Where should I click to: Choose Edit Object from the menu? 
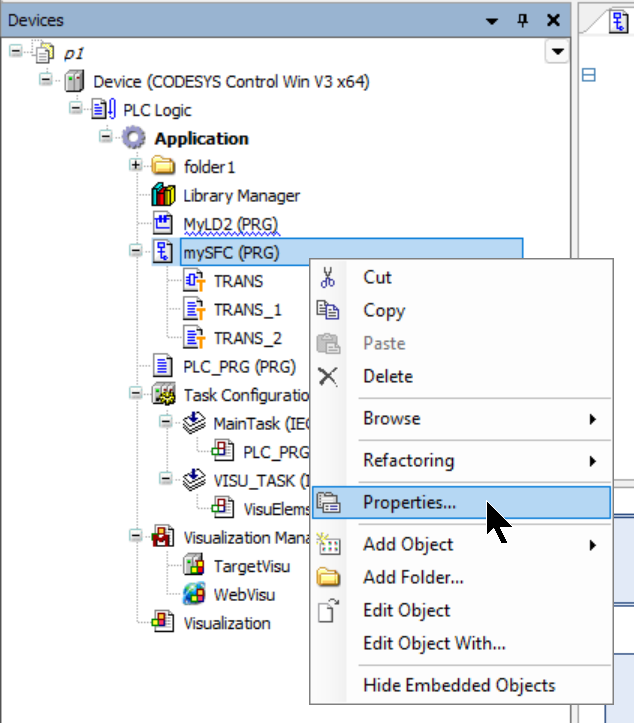coord(462,610)
